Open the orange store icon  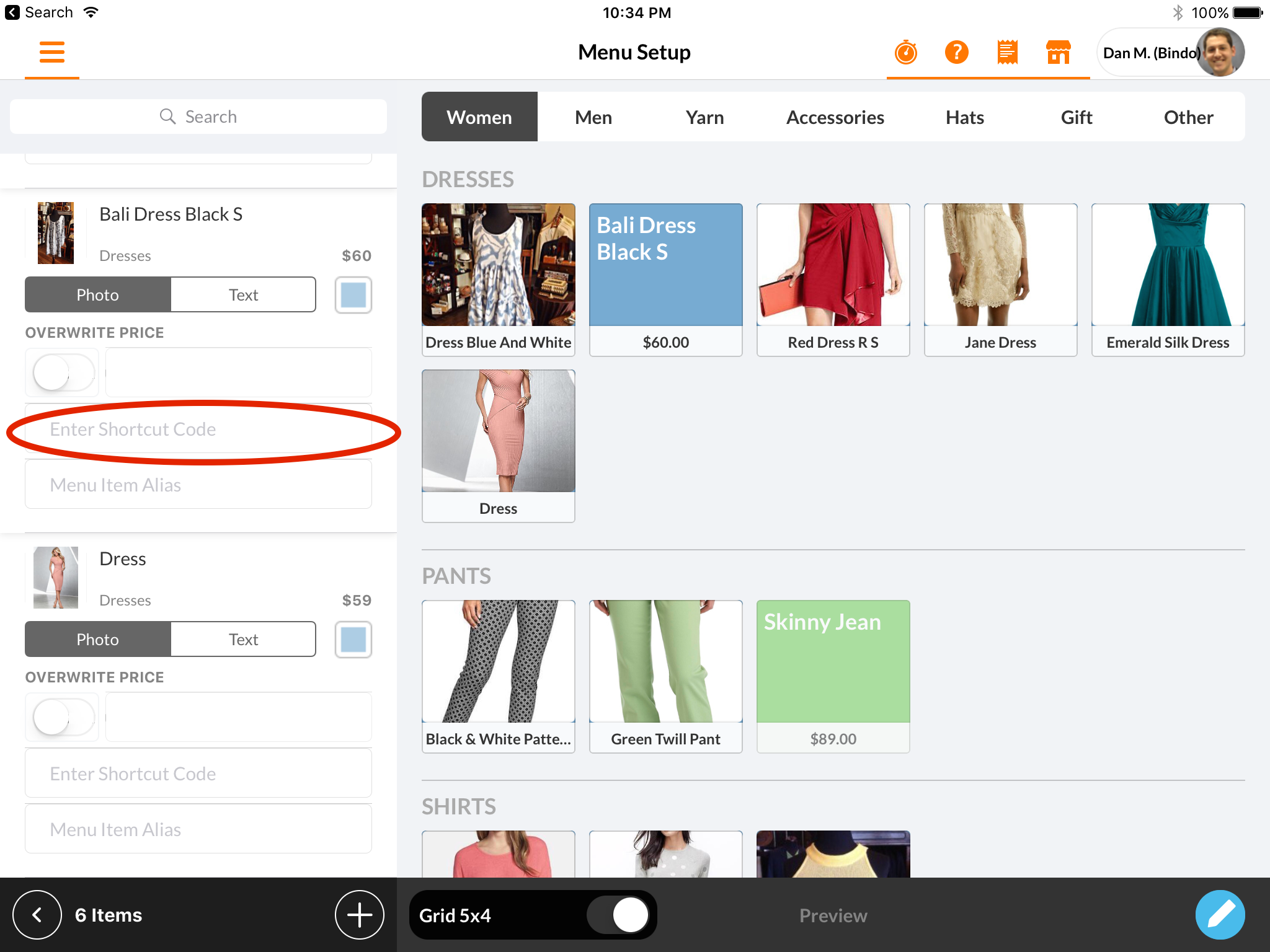[1058, 53]
